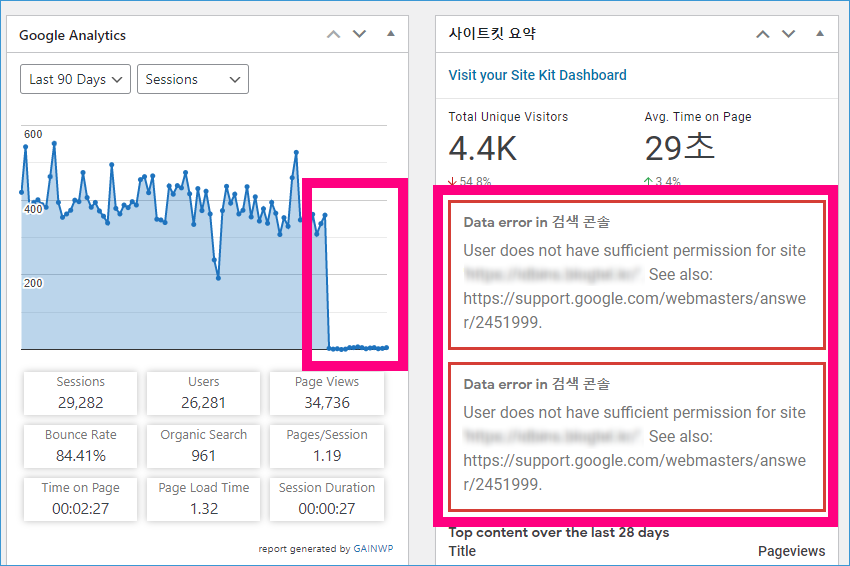Select the Sessions 29,282 stat box
Image resolution: width=850 pixels, height=566 pixels.
pos(80,393)
